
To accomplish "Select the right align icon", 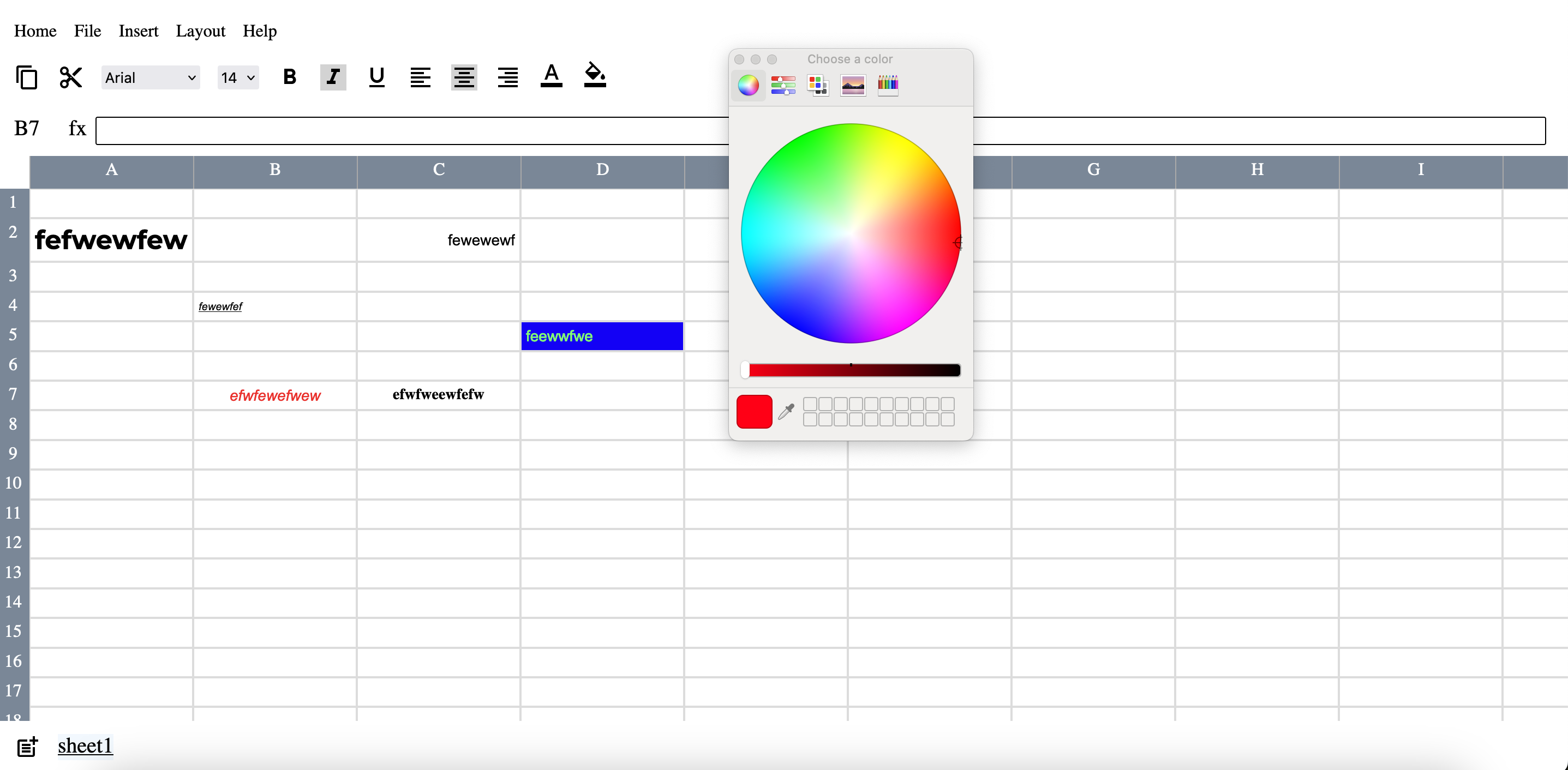I will pos(507,77).
